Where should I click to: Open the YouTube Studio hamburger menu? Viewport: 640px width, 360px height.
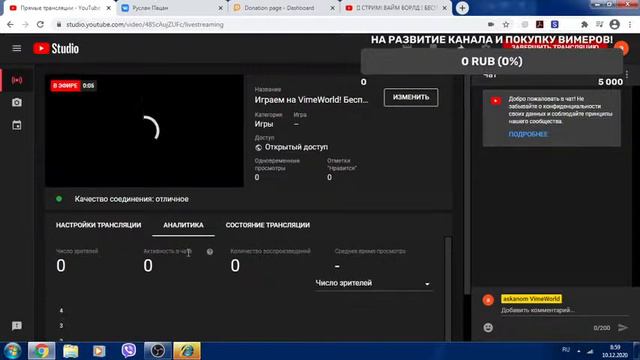click(x=17, y=49)
